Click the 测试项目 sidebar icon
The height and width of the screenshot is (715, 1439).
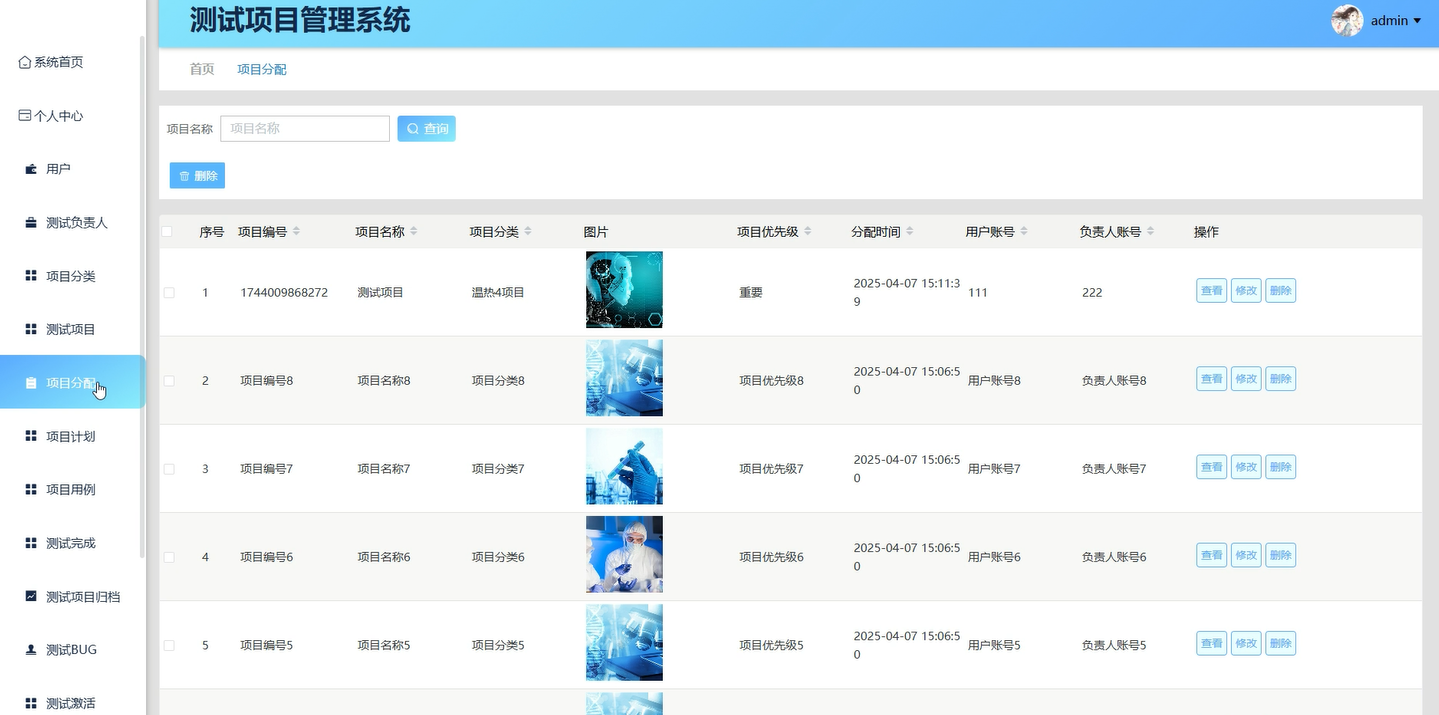click(x=30, y=328)
